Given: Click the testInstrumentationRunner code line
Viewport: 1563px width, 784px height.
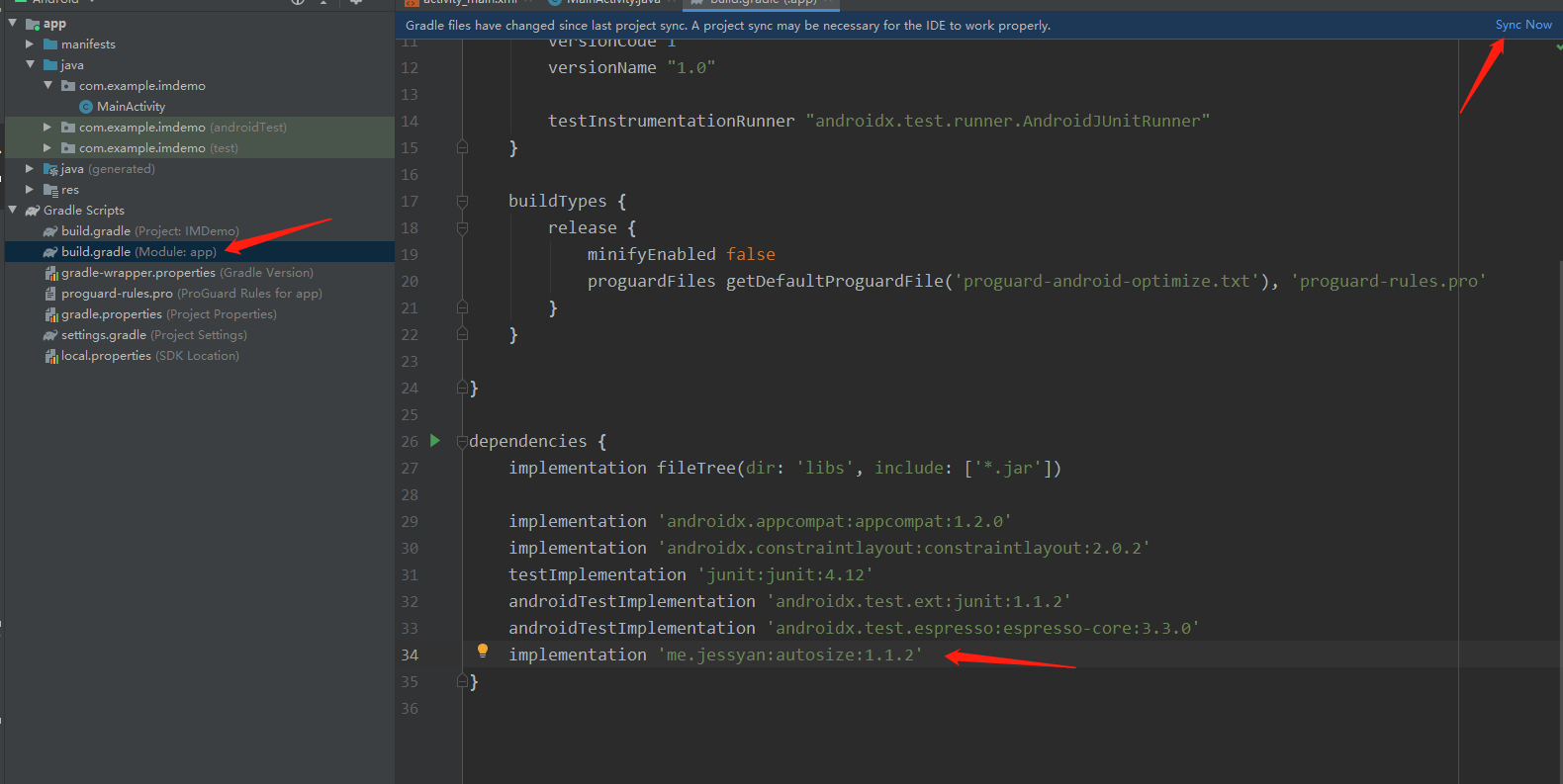Looking at the screenshot, I should tap(878, 121).
